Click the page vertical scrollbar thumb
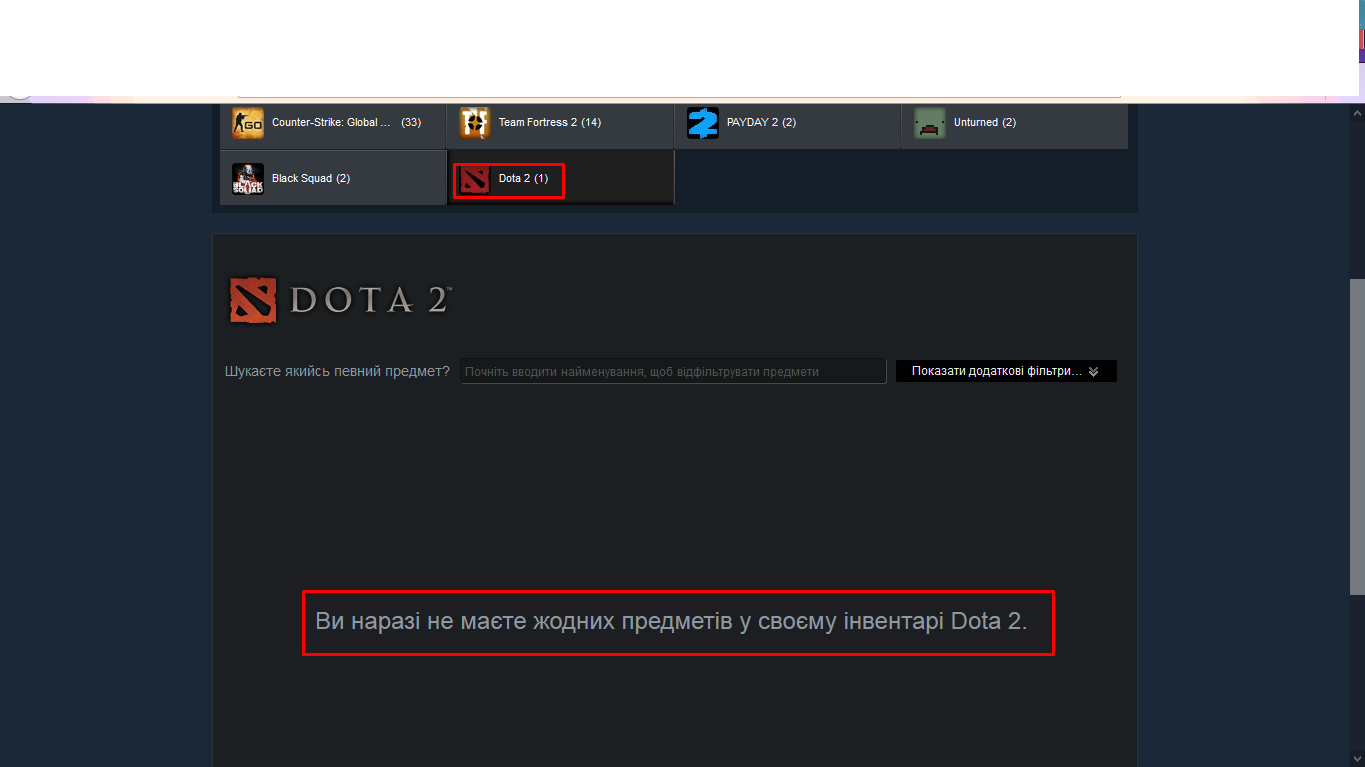Viewport: 1365px width, 767px height. click(1357, 437)
